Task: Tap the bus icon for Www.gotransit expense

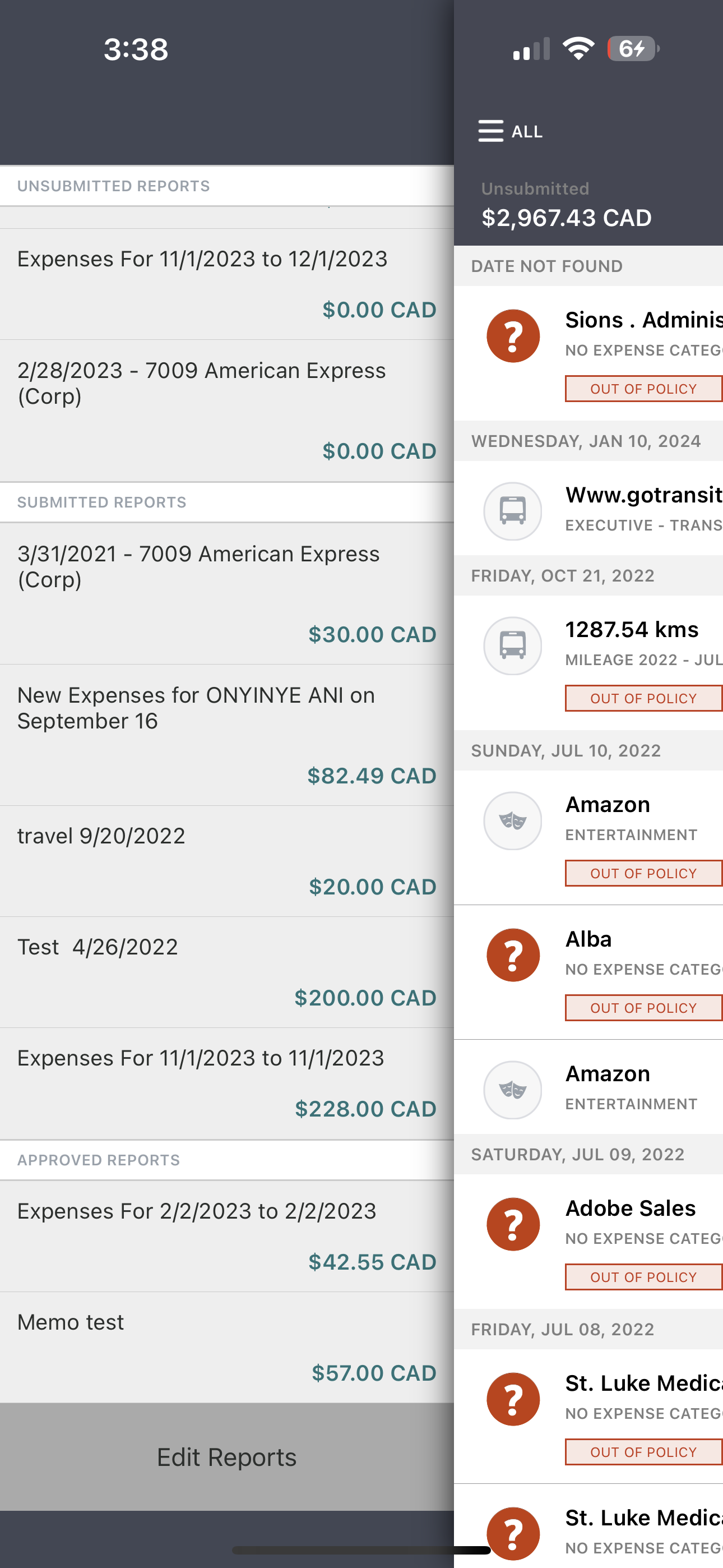Action: click(513, 511)
